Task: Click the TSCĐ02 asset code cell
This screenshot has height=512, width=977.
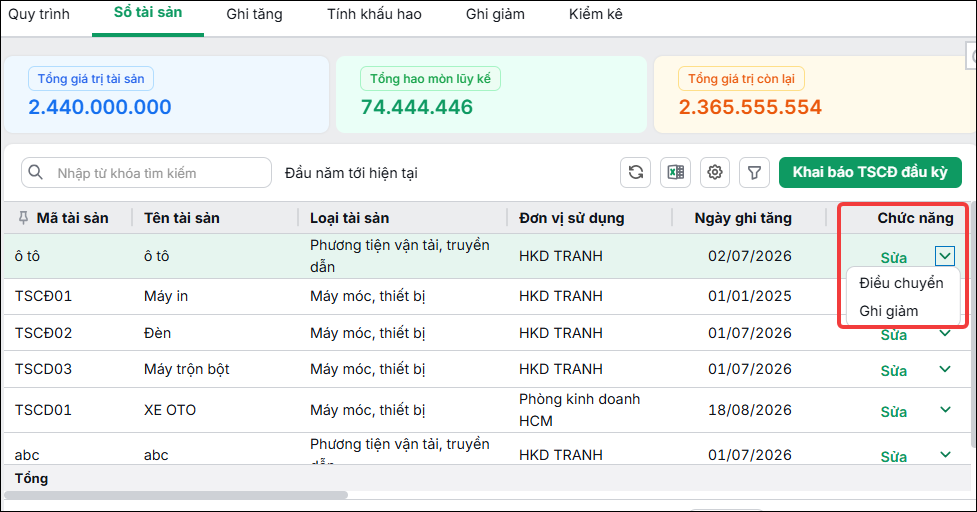Action: pos(43,333)
